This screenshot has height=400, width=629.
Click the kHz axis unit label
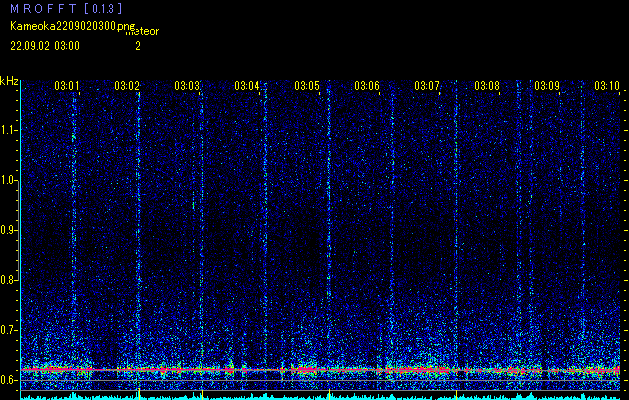(9, 81)
